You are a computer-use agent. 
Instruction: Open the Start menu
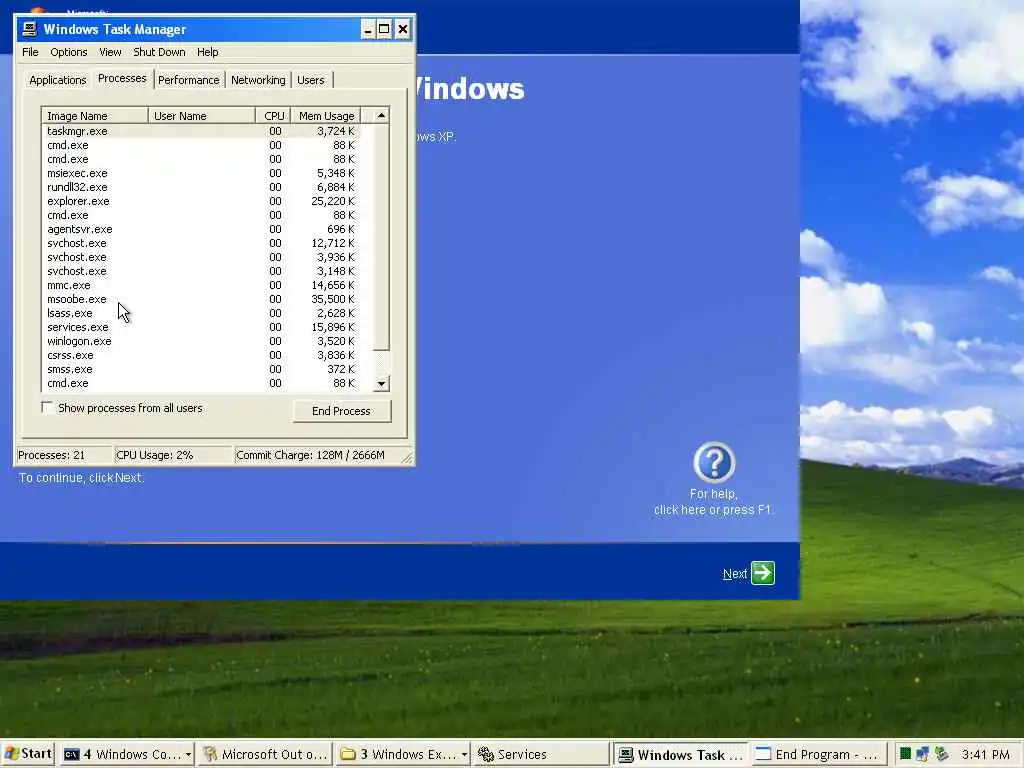point(27,754)
